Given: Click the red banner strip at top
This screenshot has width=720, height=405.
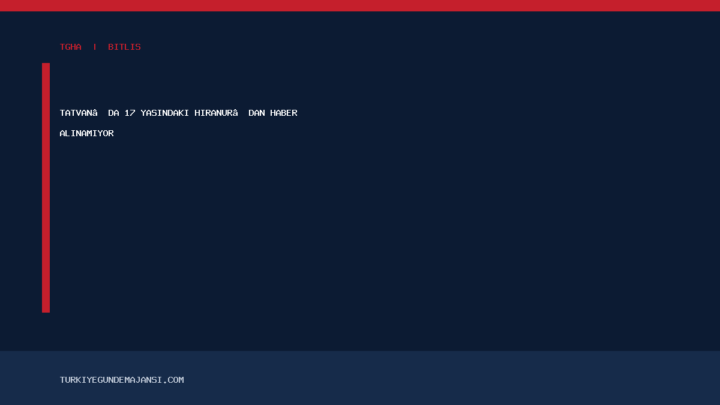Looking at the screenshot, I should (x=360, y=6).
